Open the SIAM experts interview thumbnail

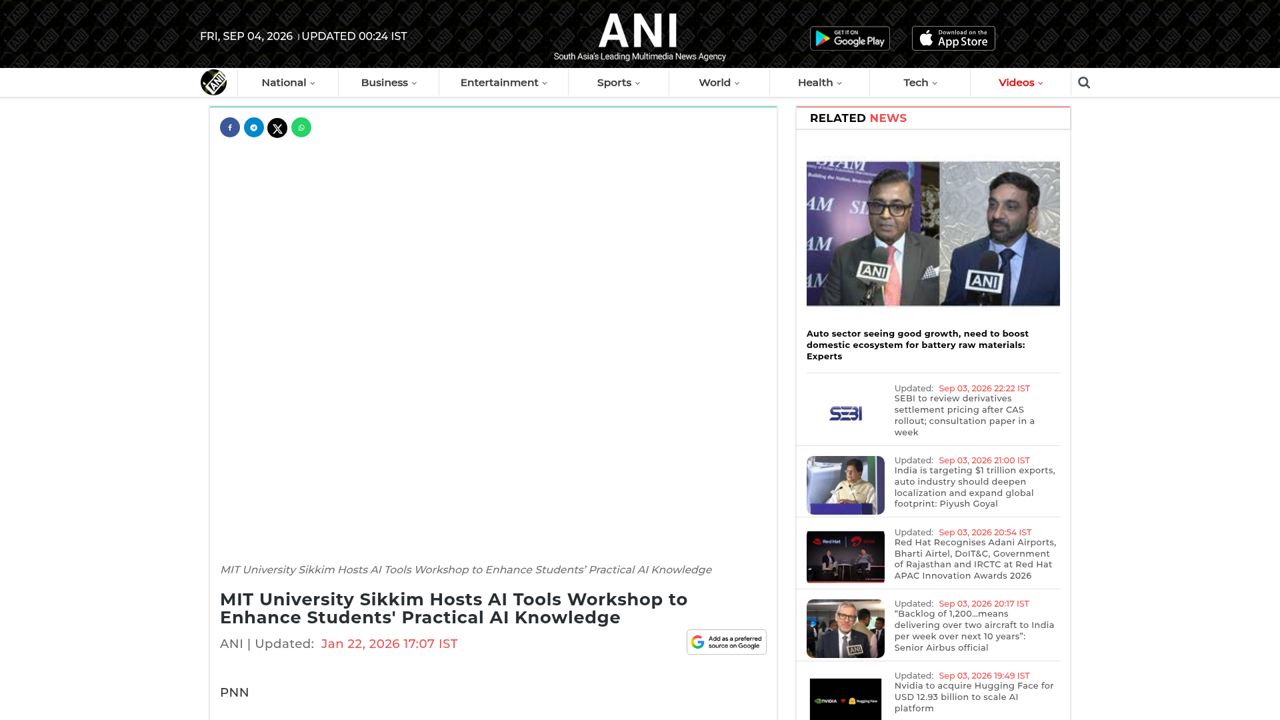tap(933, 233)
